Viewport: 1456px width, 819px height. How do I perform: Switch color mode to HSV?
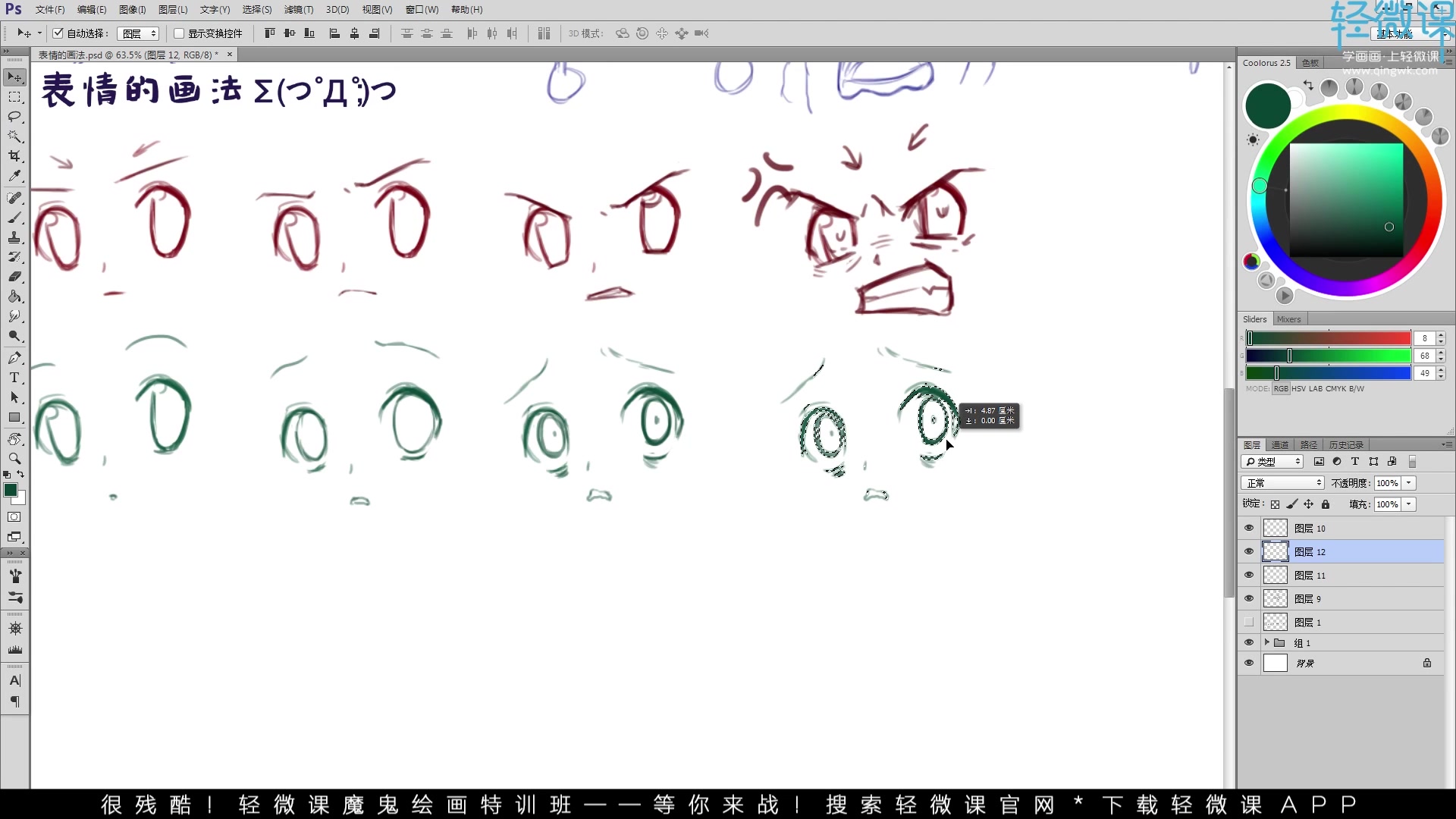pos(1298,388)
